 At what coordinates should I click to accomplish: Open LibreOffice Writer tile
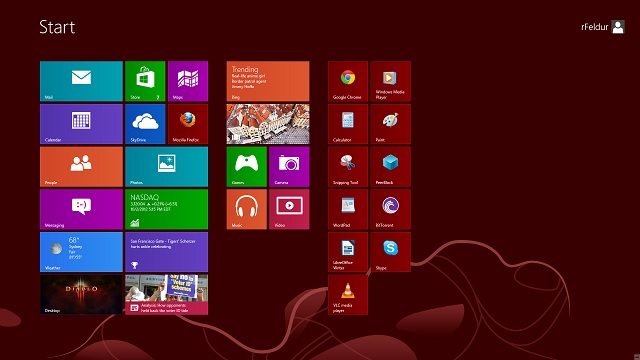tap(348, 252)
